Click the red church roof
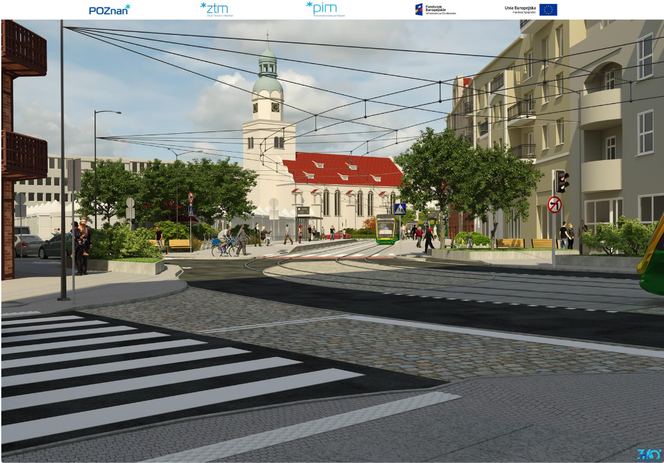 [x=341, y=169]
